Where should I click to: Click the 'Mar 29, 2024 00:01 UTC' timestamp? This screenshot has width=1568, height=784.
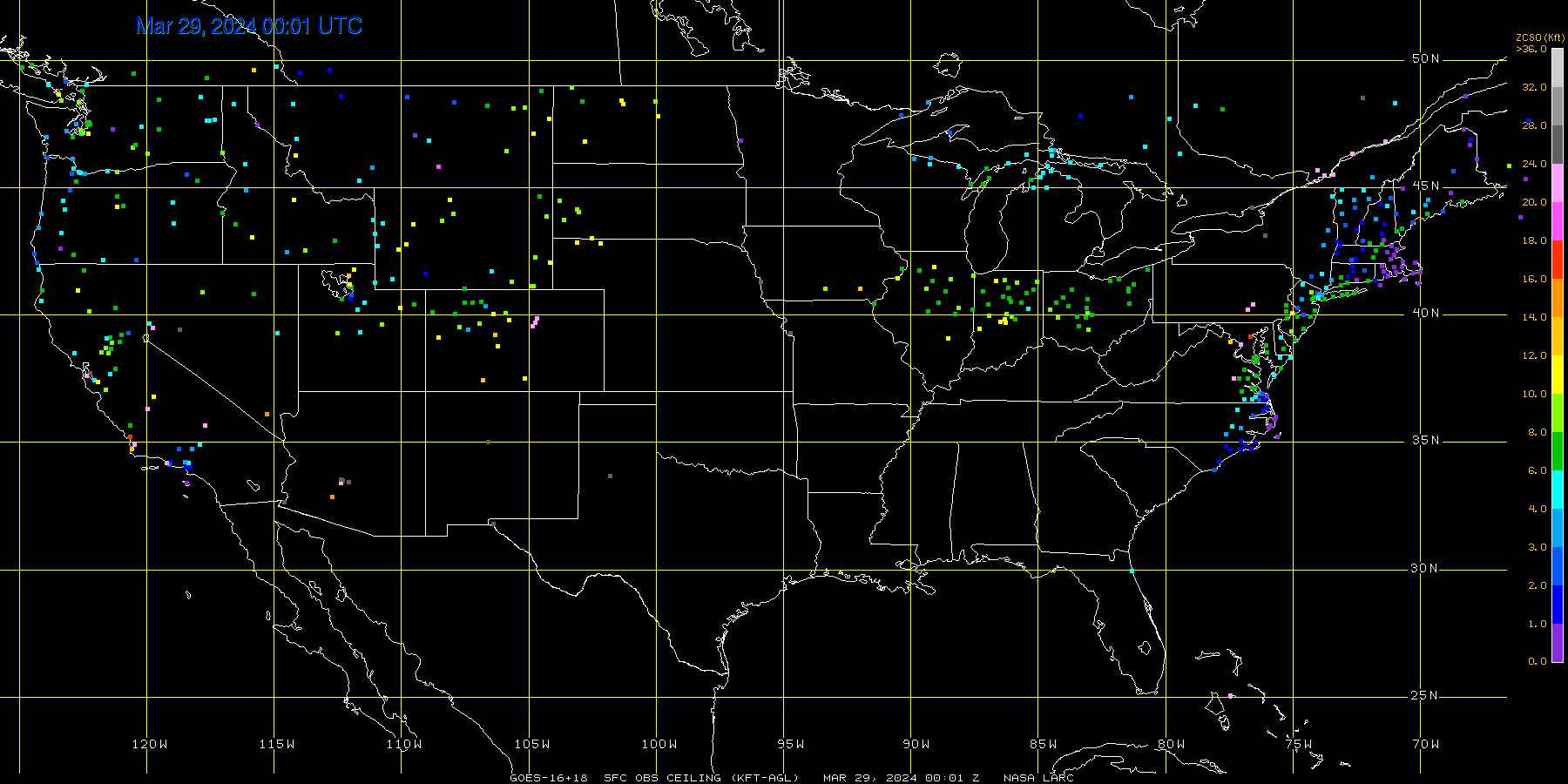click(x=249, y=26)
